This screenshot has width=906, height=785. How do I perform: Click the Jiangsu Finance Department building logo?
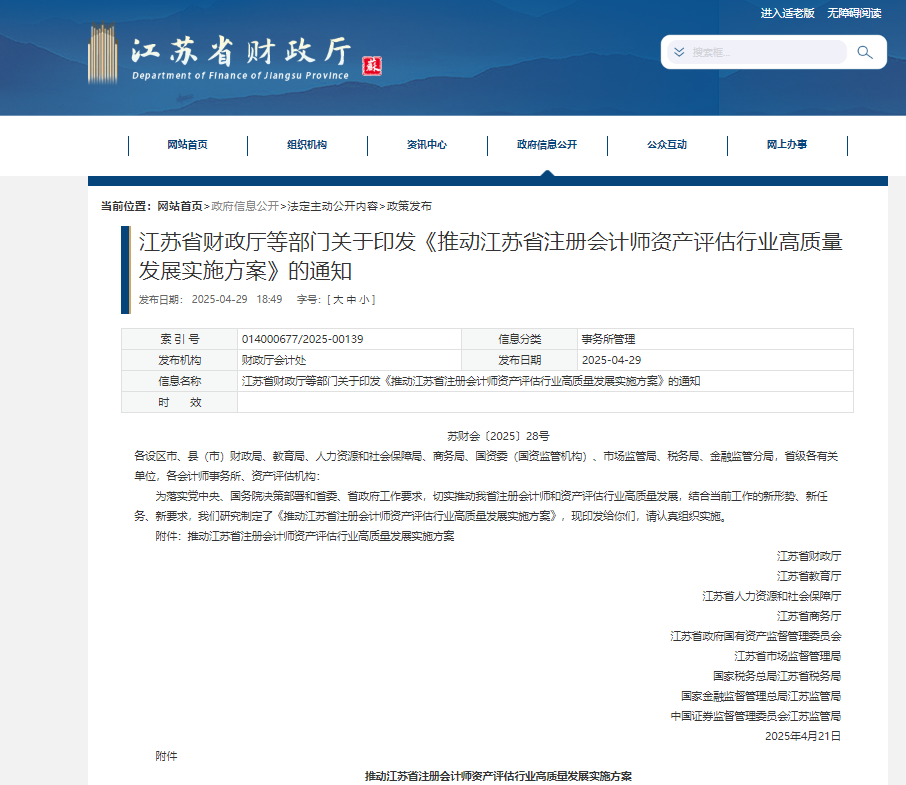tap(102, 54)
